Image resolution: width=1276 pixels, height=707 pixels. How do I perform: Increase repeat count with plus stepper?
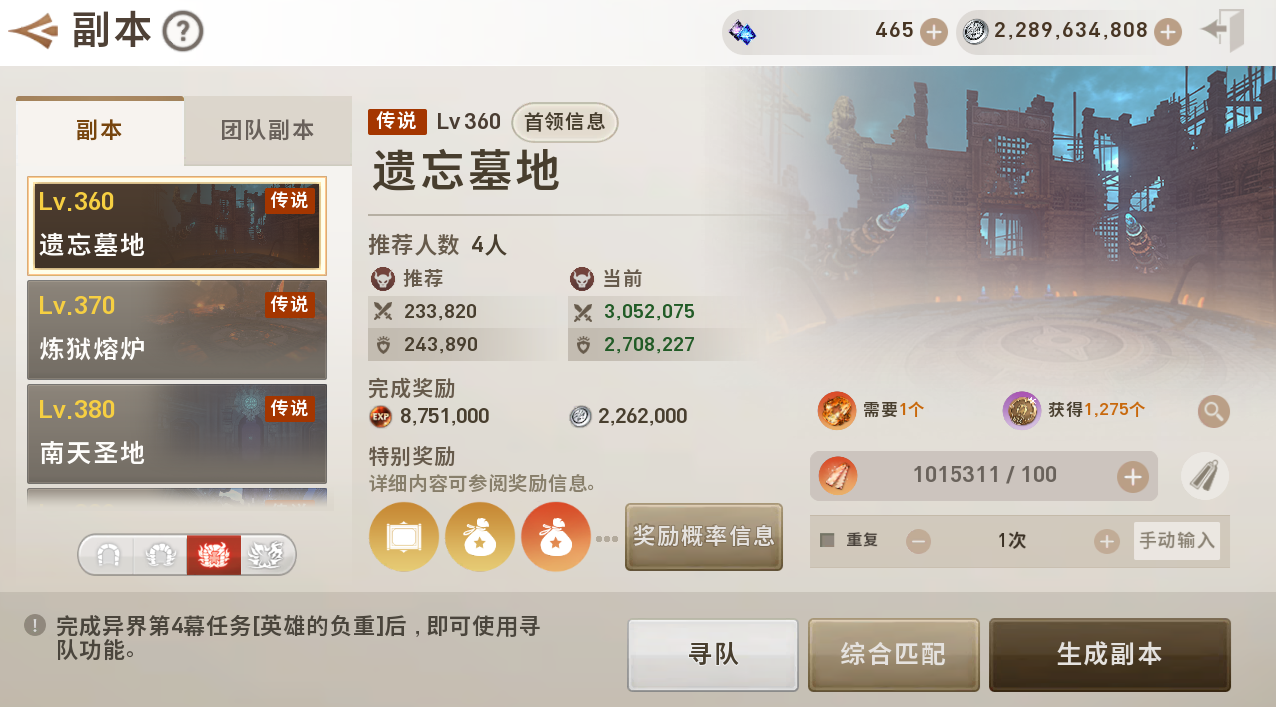(1106, 541)
